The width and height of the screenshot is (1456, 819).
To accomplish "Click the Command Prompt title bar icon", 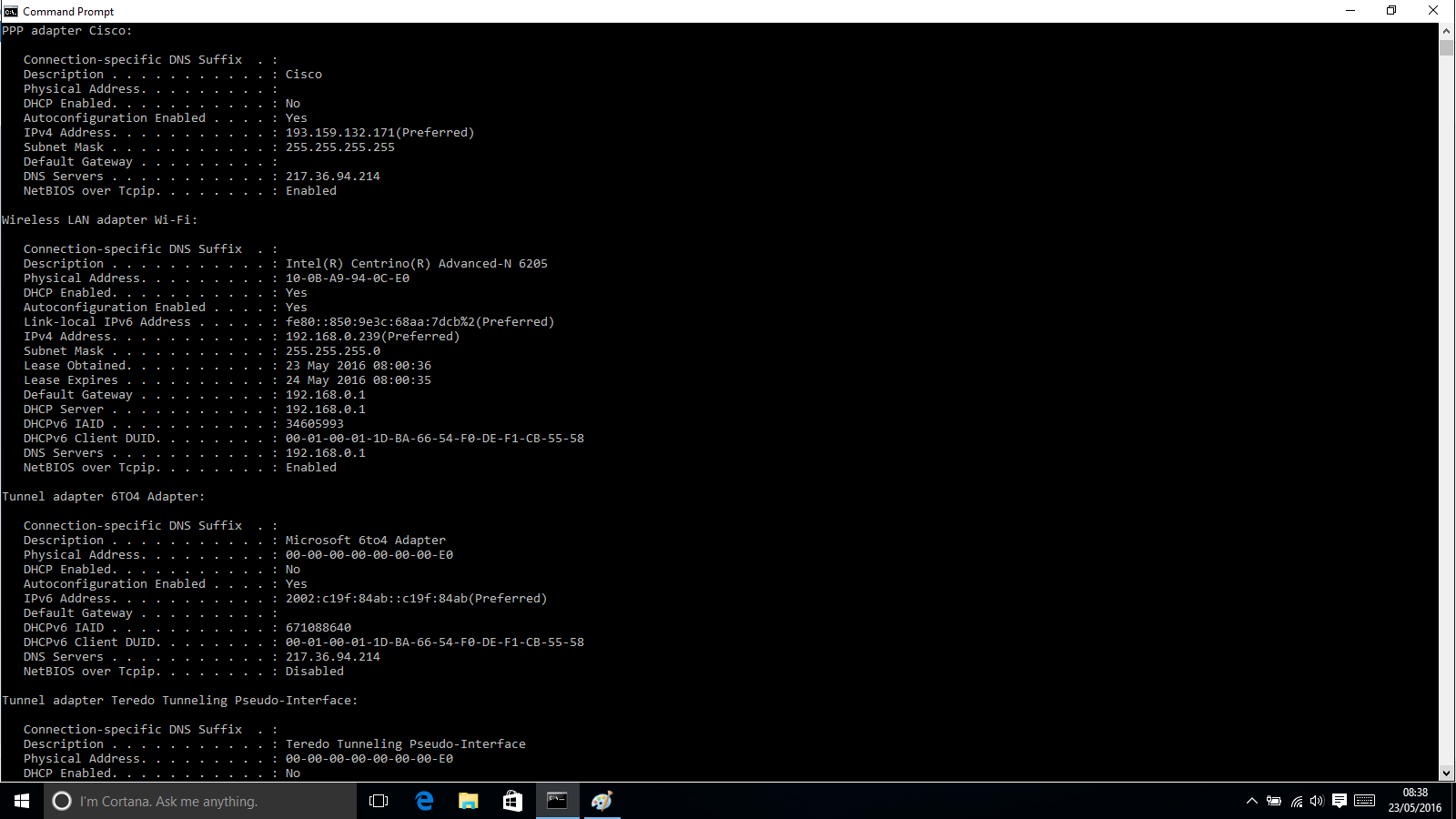I will 11,11.
